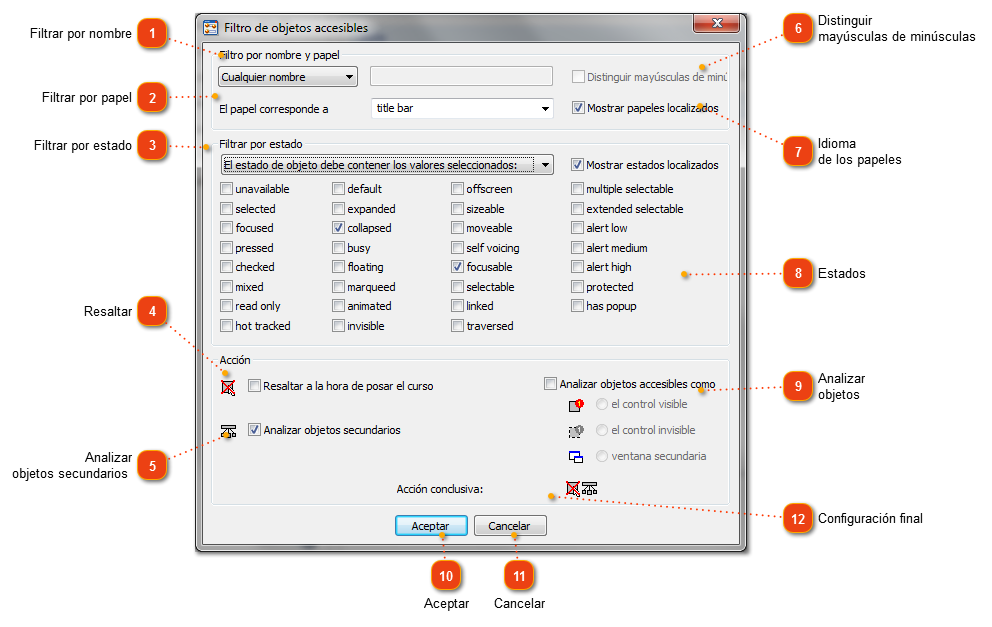Check the extended selectable state
The image size is (992, 627).
[x=577, y=208]
